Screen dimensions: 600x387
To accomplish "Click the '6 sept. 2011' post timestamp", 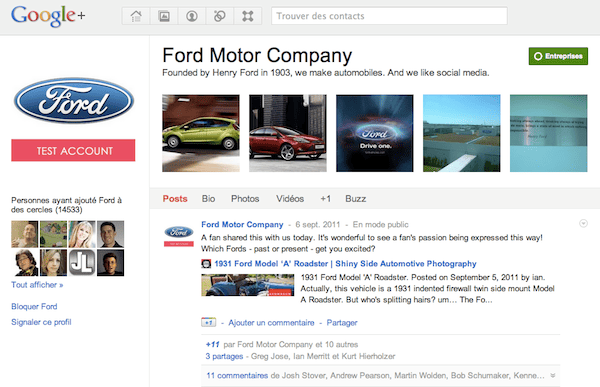I will (x=318, y=225).
